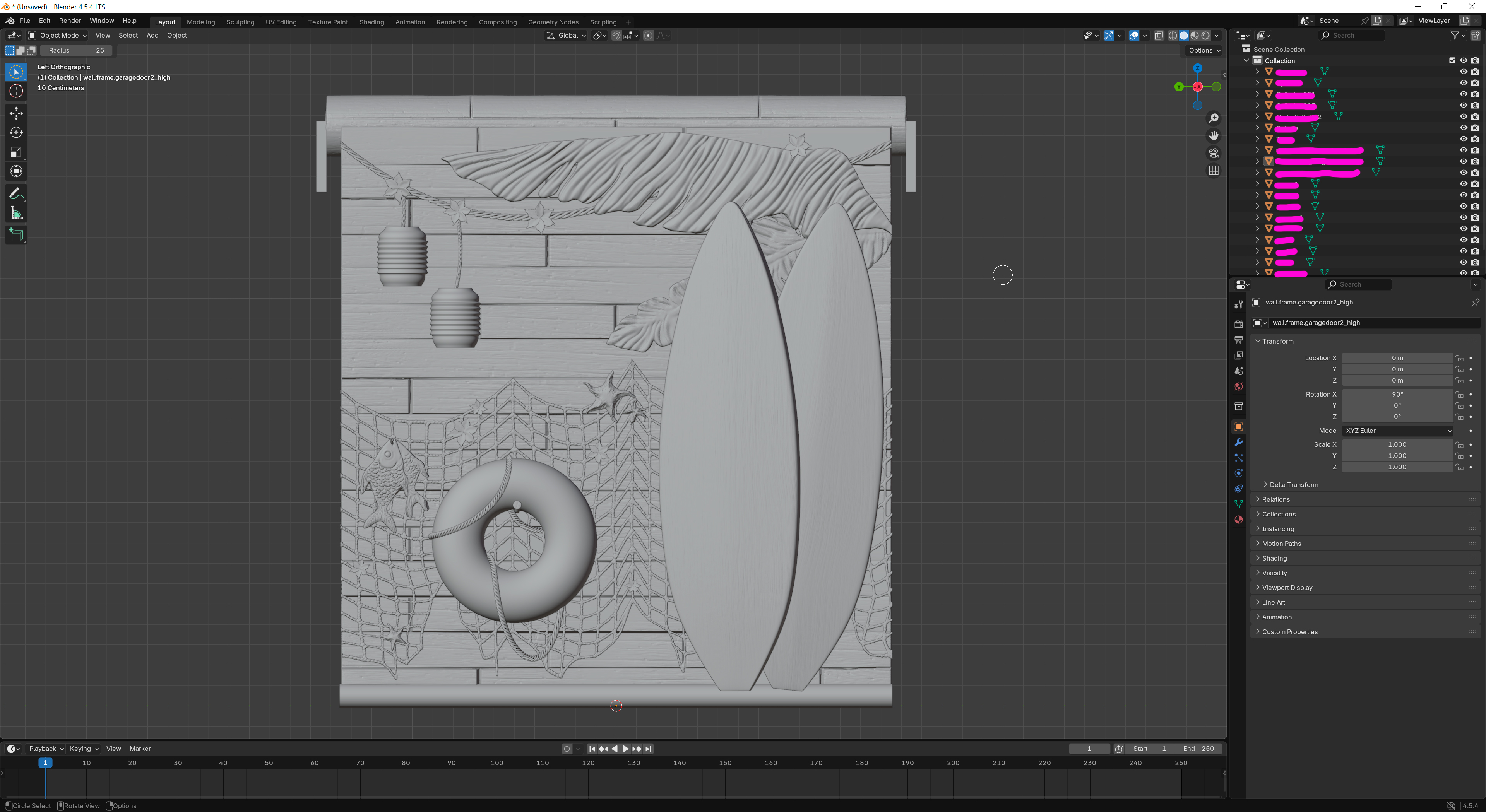Switch perspective/orthographic grid icon

point(1214,171)
